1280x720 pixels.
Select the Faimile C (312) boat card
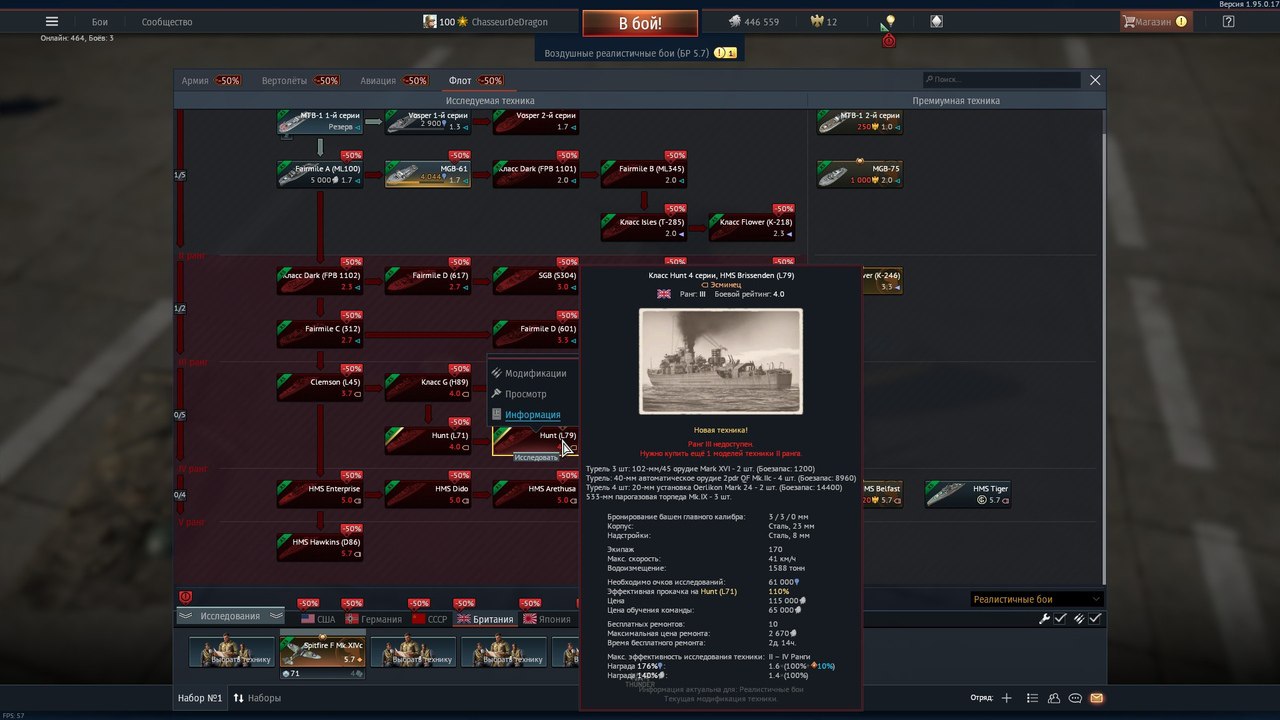pyautogui.click(x=320, y=334)
